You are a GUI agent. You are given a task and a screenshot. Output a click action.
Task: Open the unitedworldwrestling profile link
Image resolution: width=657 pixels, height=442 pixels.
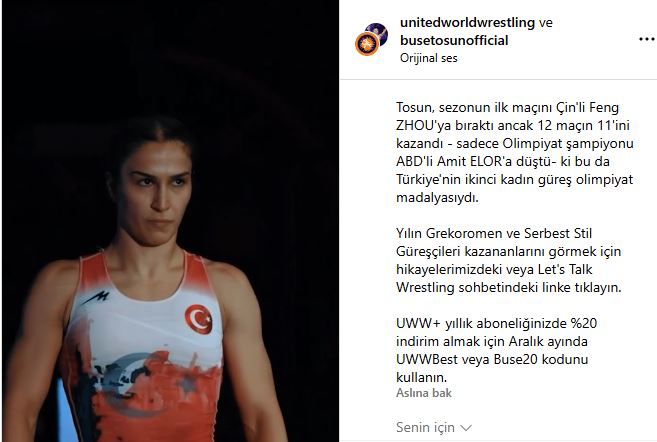click(x=467, y=22)
